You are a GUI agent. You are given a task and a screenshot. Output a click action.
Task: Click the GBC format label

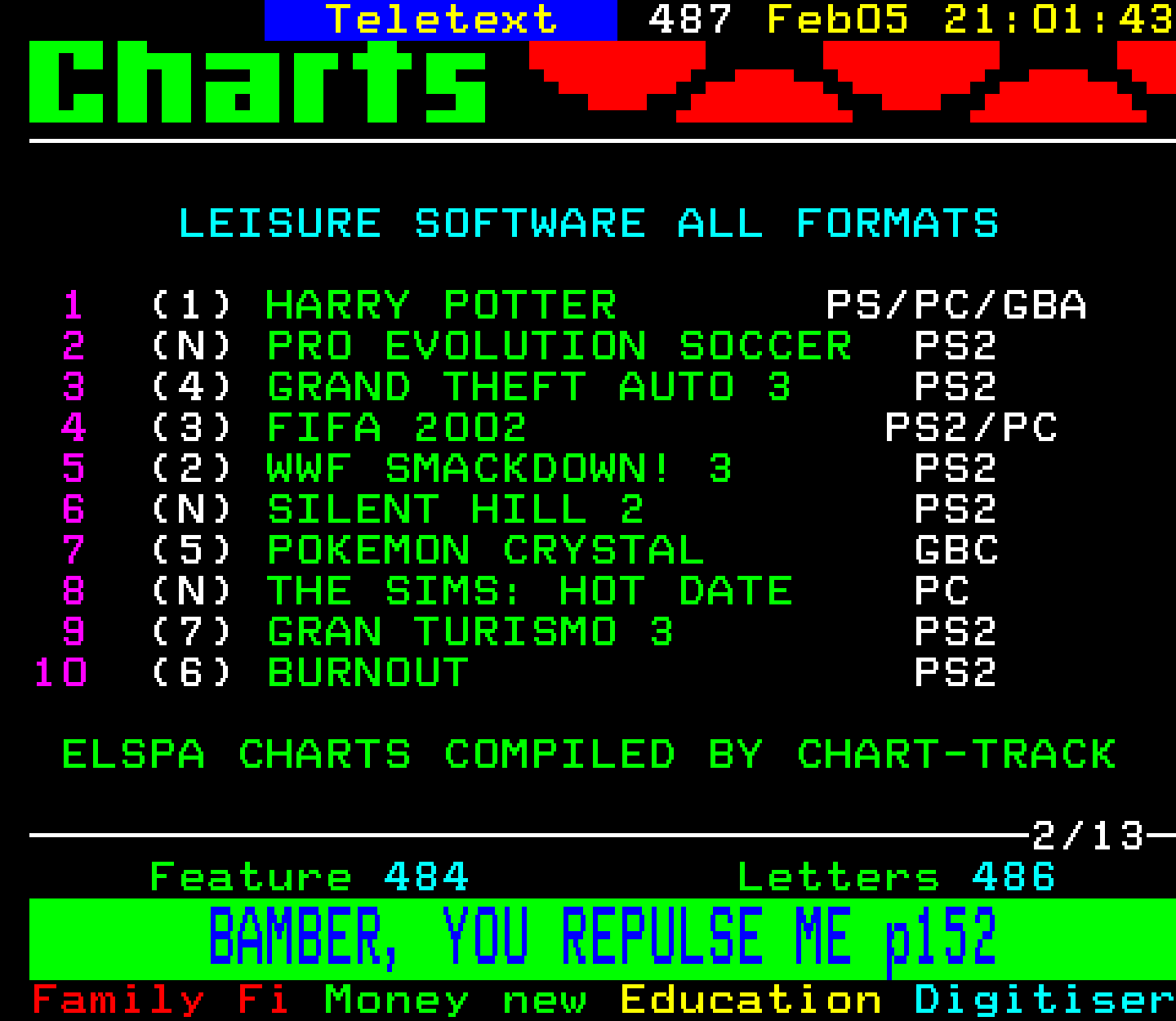click(x=956, y=551)
